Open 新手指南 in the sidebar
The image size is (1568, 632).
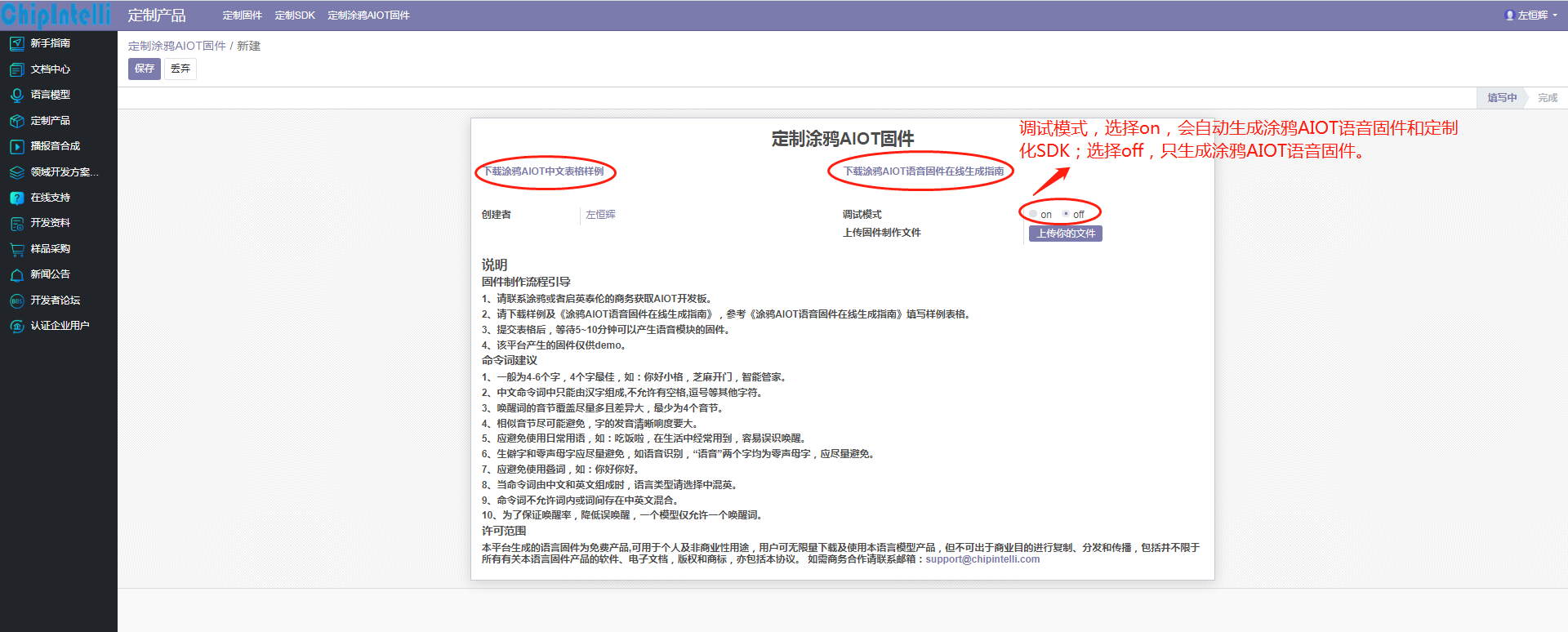point(51,43)
